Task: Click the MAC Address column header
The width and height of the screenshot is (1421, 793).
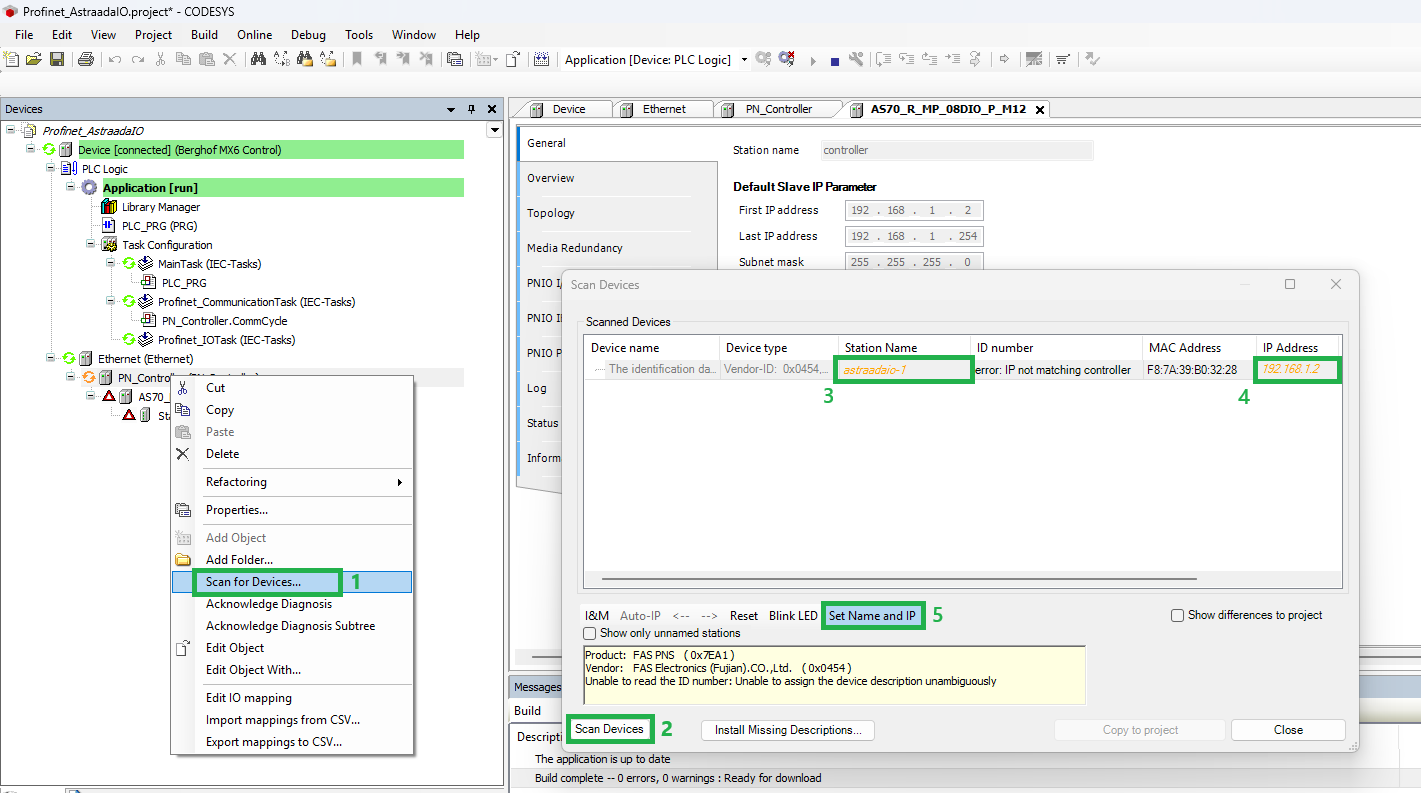Action: [1199, 348]
